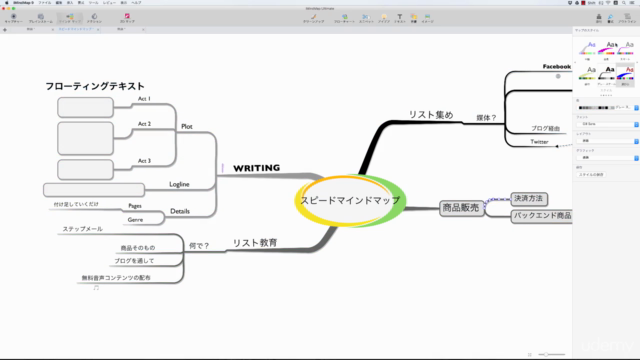The image size is (640, 360).
Task: Open the 編集 menu
Action: [x=59, y=3]
